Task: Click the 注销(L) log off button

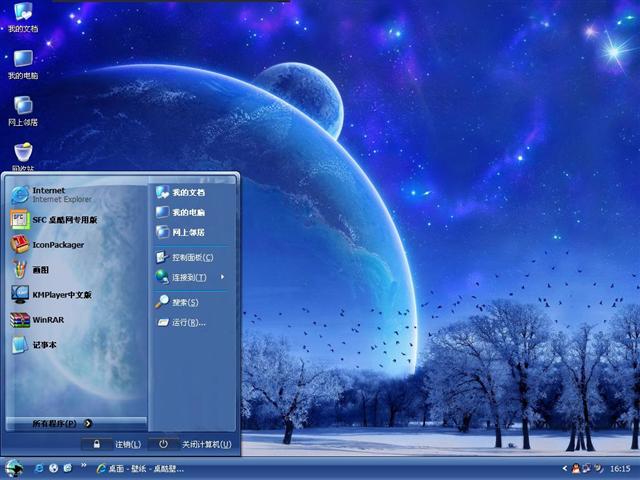Action: (128, 444)
